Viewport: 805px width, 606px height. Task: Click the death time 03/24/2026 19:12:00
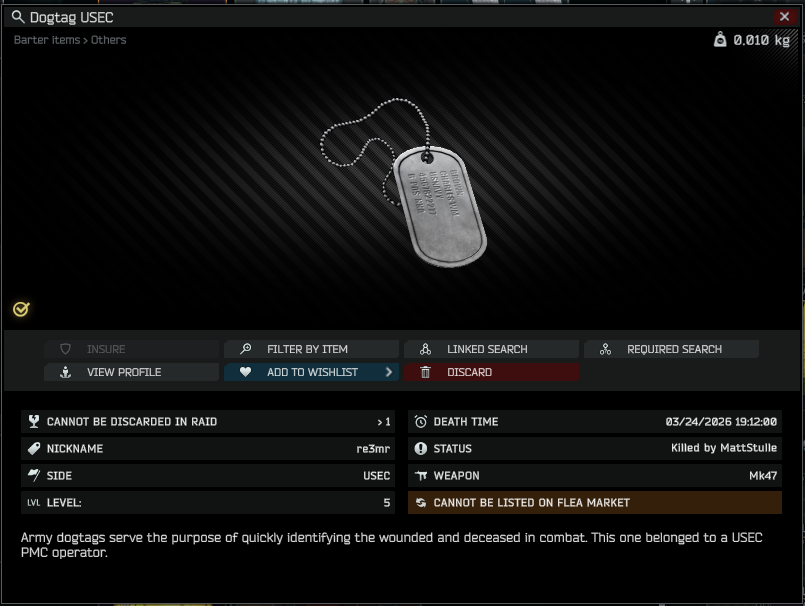(721, 422)
